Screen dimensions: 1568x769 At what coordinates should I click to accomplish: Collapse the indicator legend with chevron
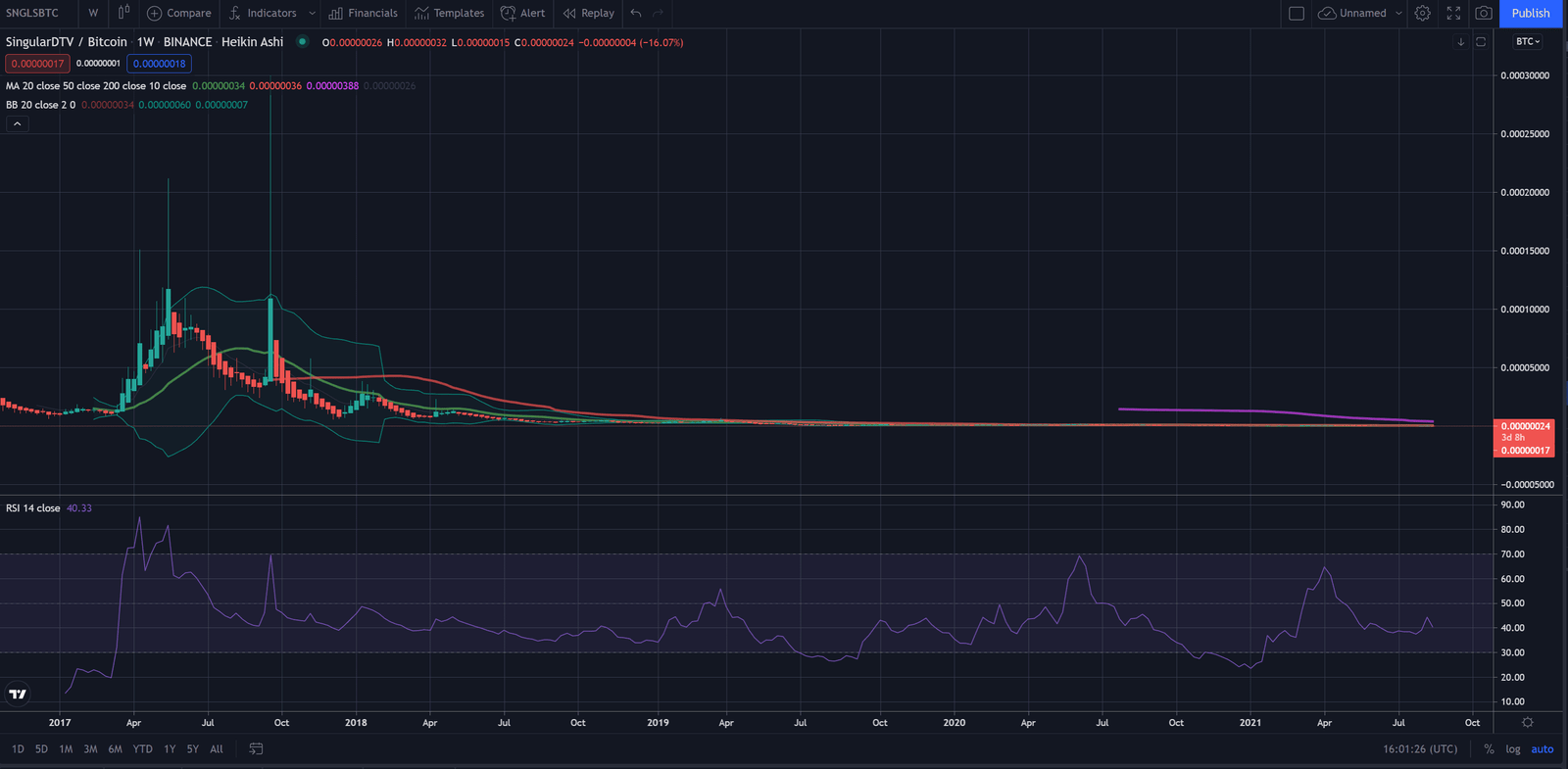point(18,123)
